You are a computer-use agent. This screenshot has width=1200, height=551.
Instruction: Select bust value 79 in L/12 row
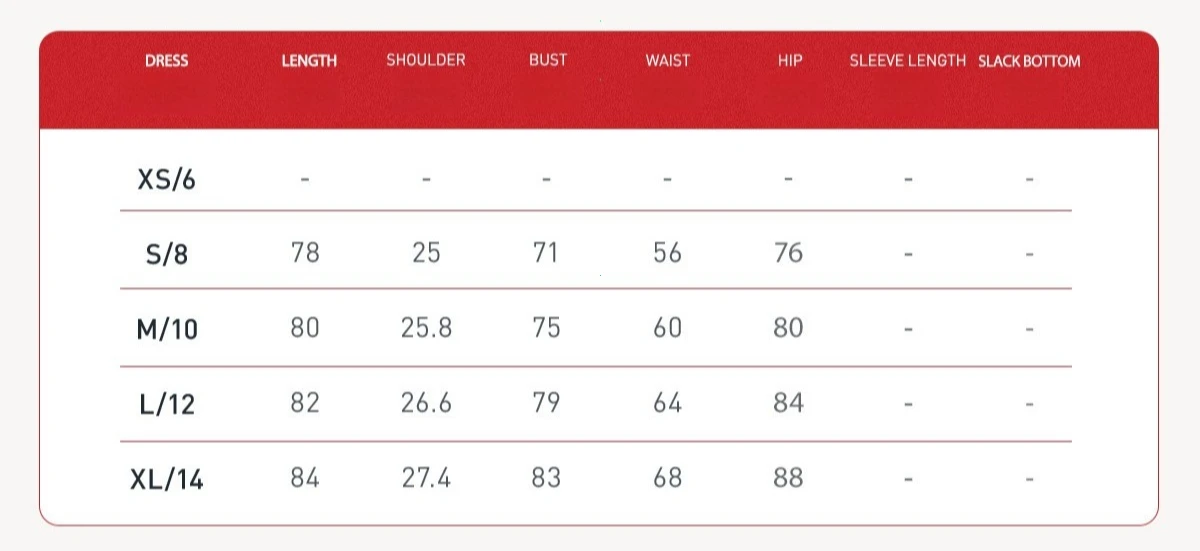(546, 402)
